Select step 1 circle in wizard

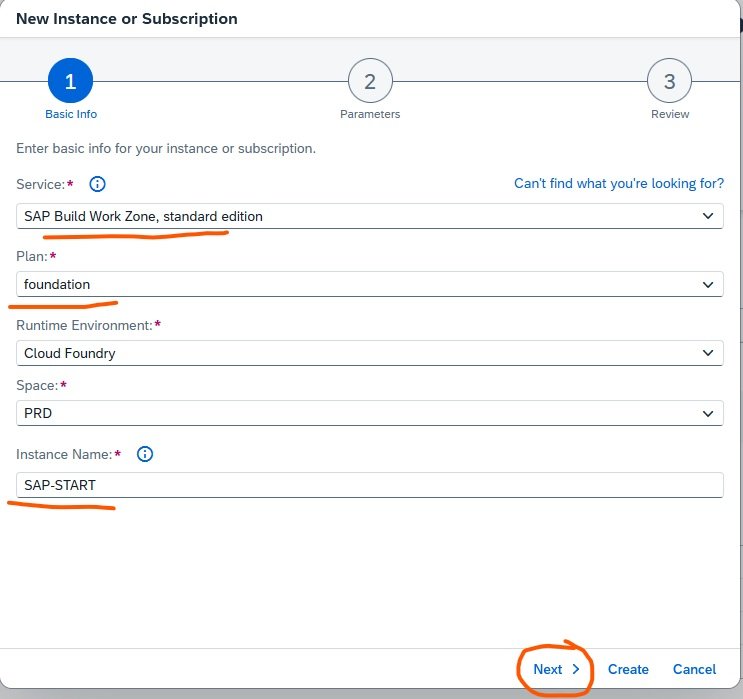70,82
